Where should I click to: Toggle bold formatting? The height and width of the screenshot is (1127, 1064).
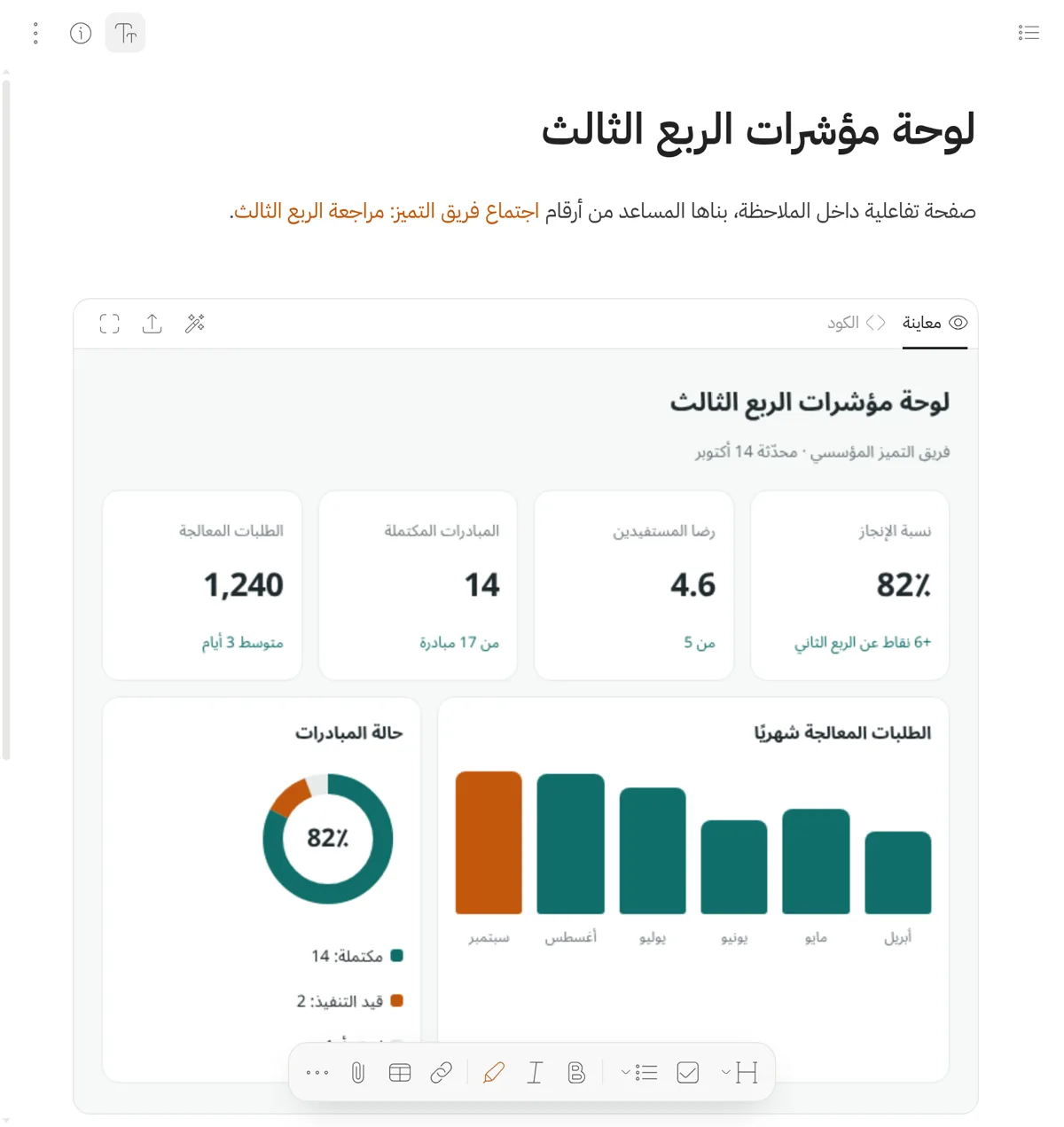tap(576, 1073)
